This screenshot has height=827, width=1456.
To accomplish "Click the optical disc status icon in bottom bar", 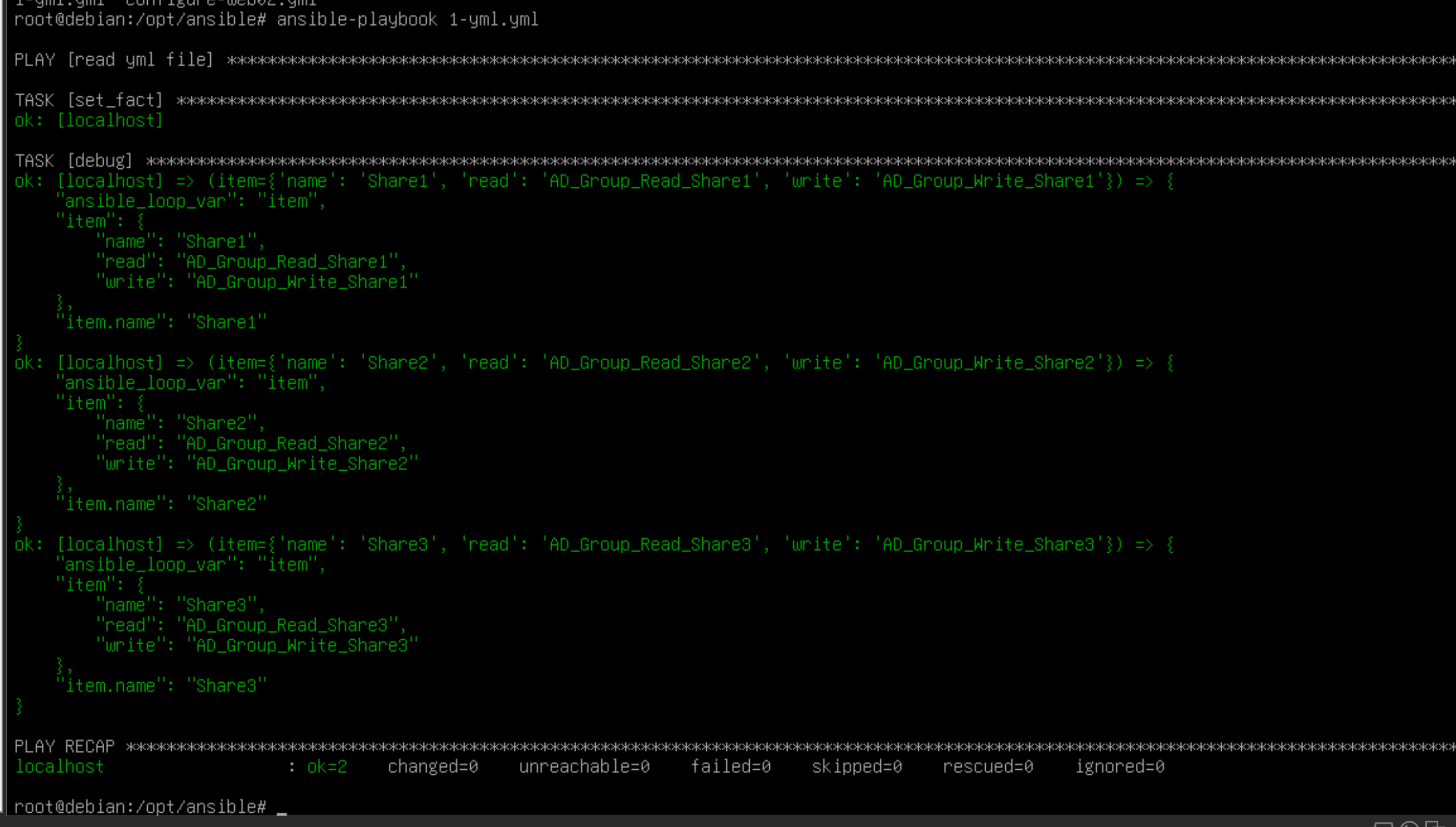I will [1410, 824].
